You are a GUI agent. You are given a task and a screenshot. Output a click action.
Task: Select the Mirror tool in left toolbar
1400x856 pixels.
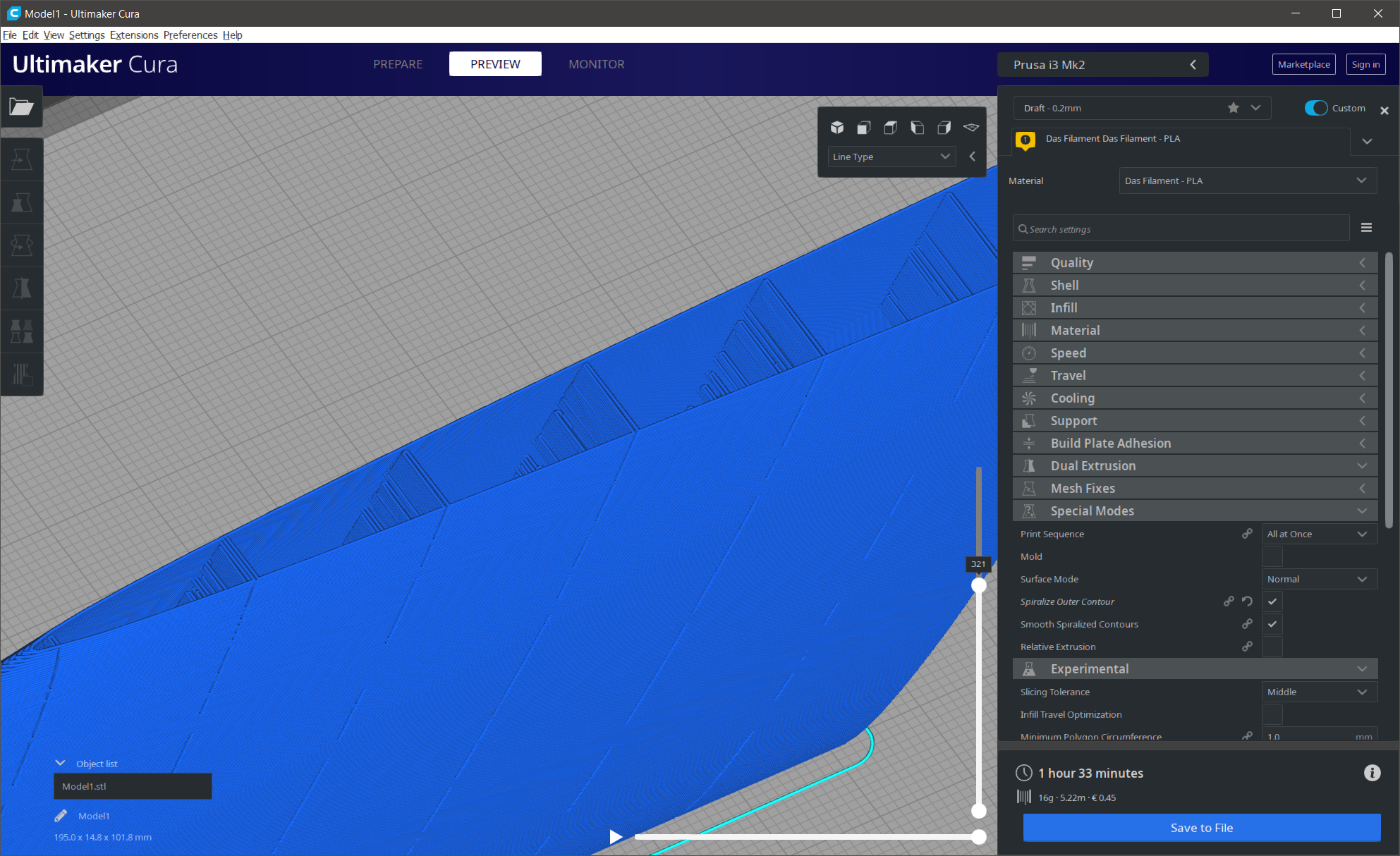point(21,288)
